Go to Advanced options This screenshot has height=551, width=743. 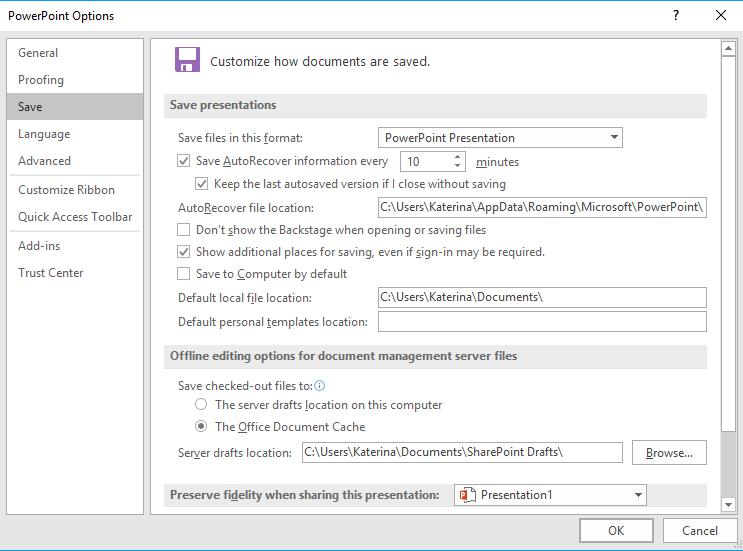(75, 161)
